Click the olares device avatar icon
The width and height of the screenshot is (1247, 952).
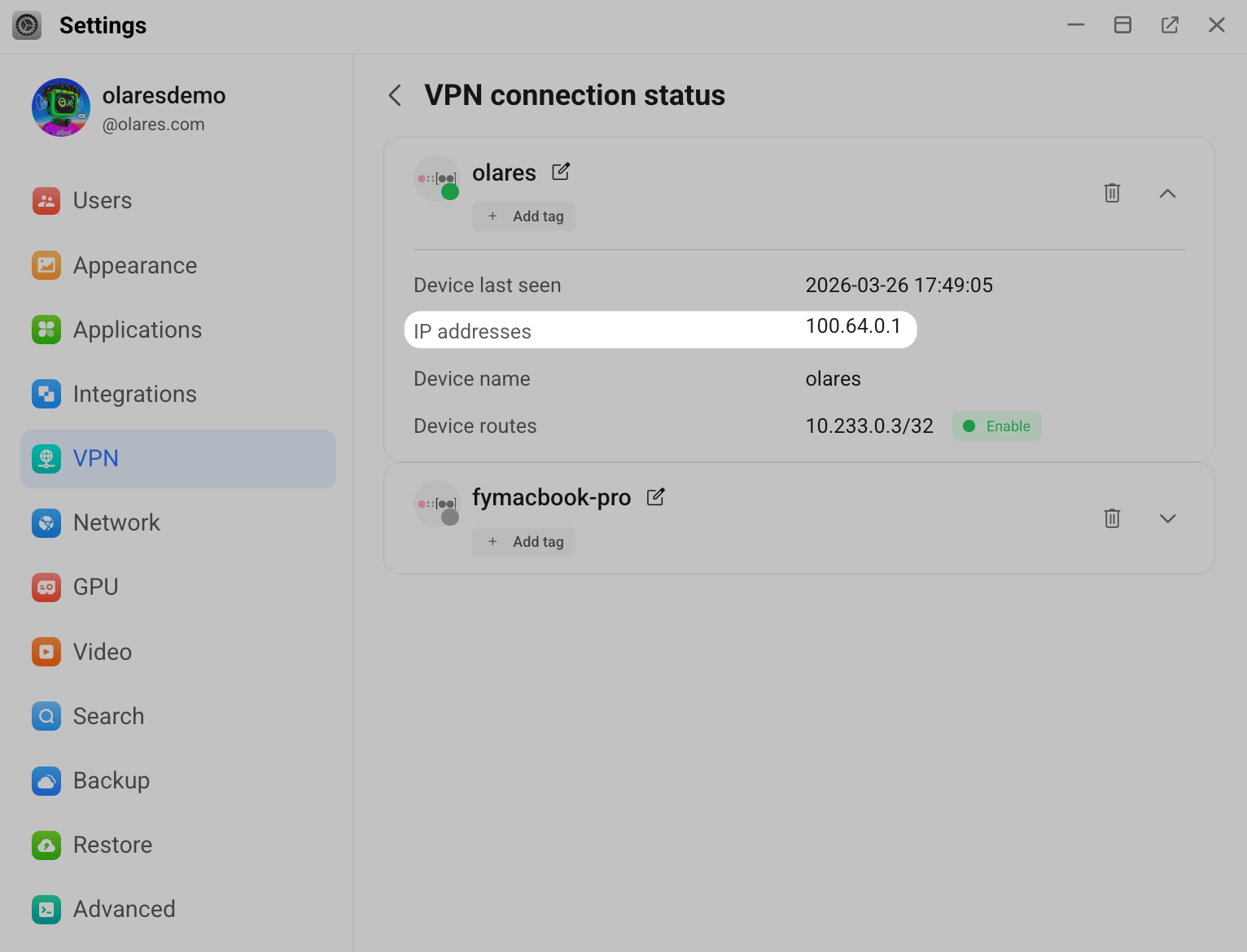437,179
